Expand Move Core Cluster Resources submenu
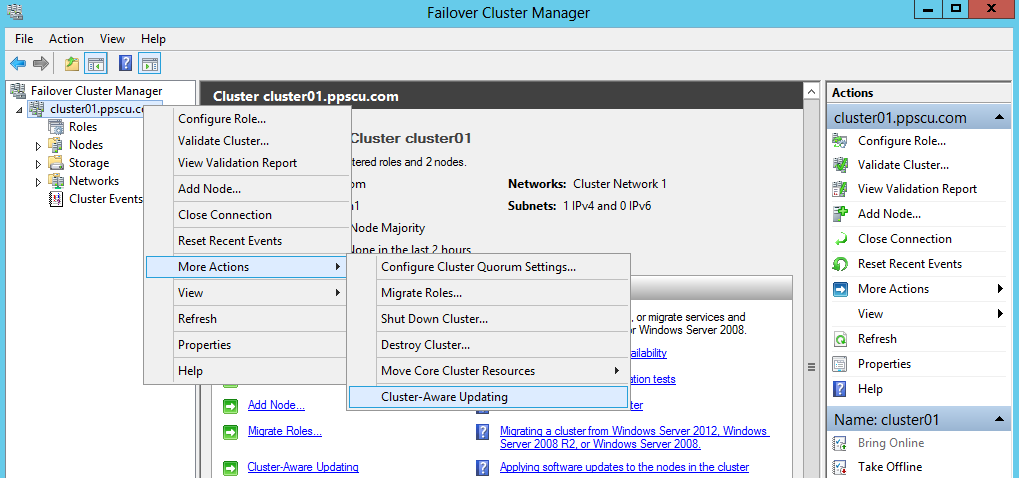1019x478 pixels. 489,371
